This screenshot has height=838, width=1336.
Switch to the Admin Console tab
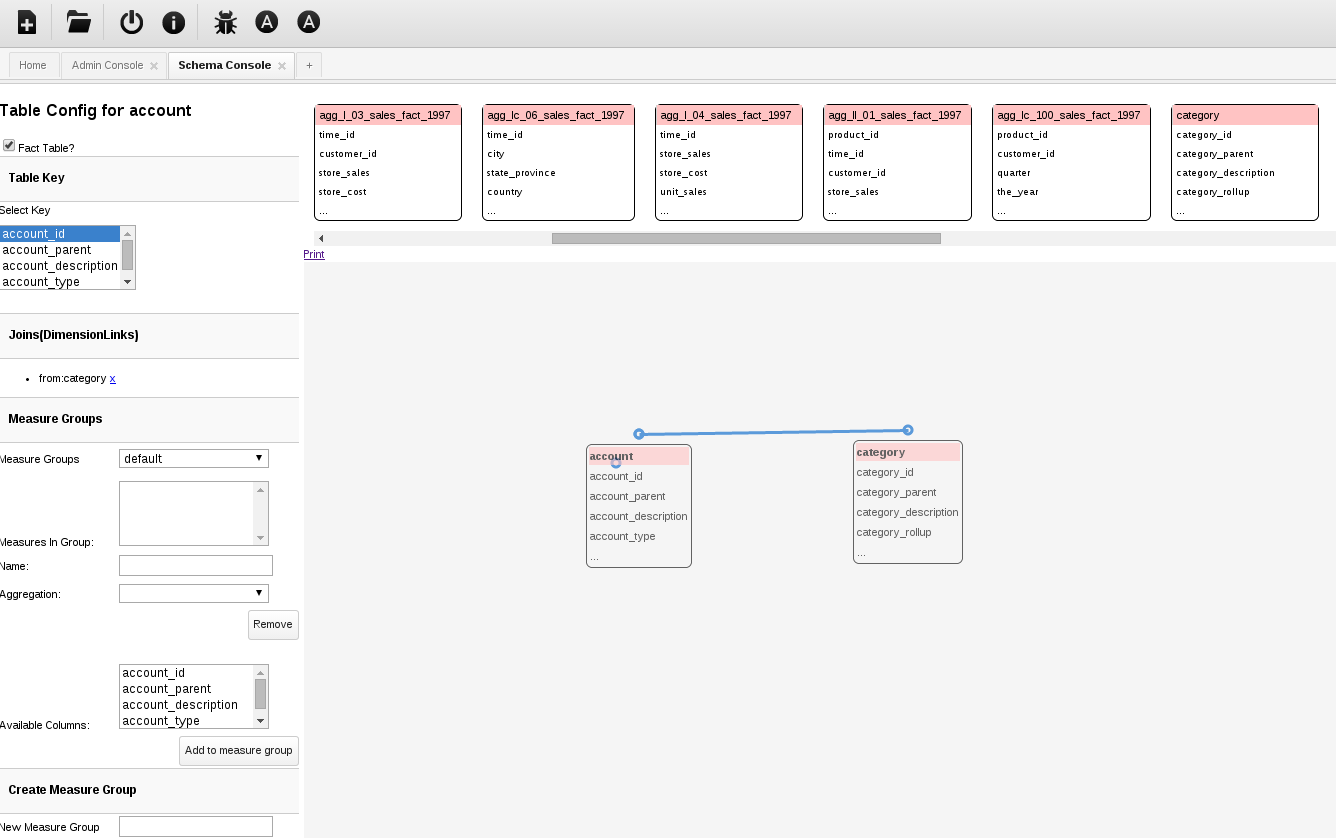108,65
